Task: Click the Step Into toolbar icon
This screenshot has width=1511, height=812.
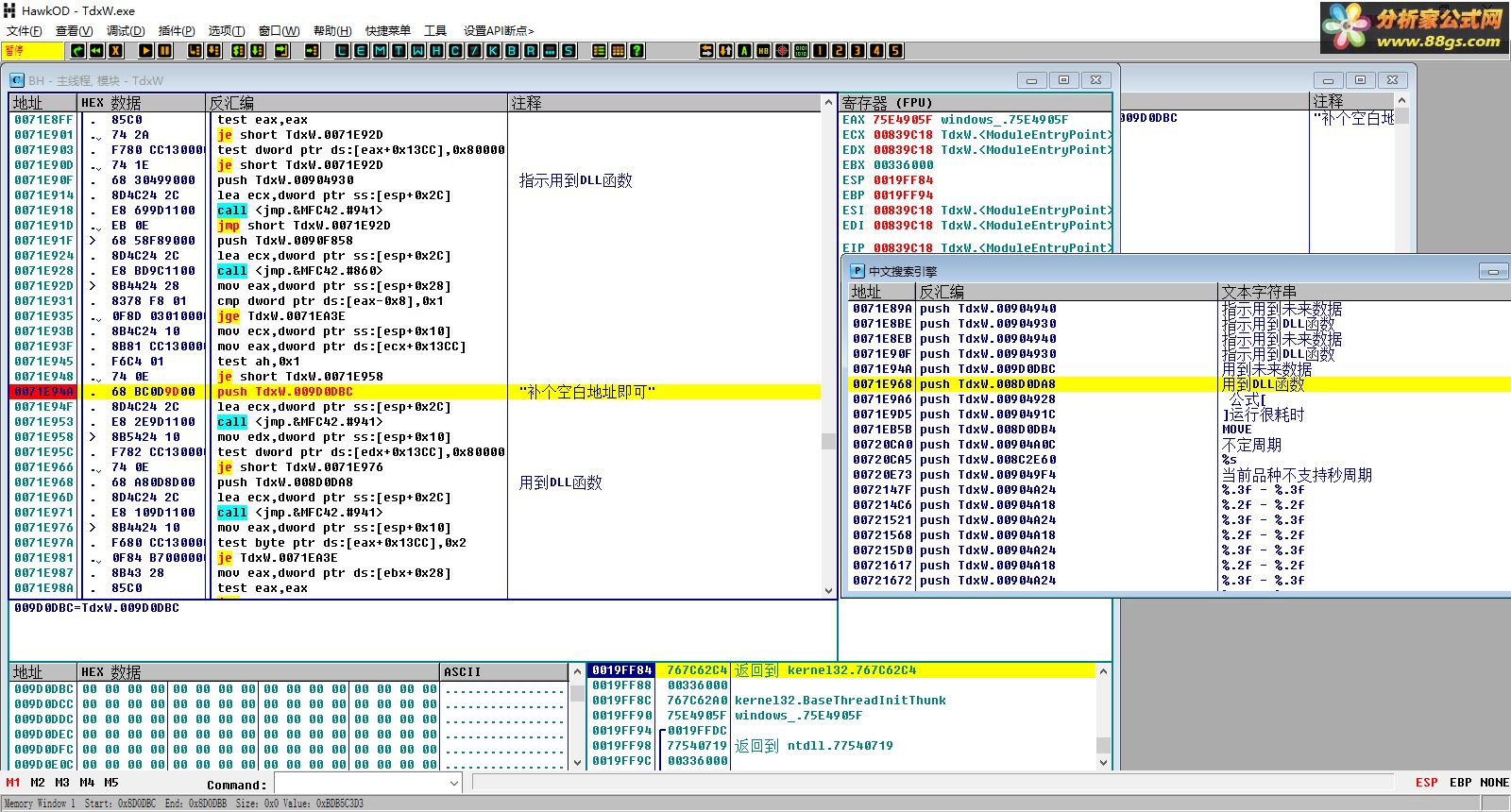Action: click(x=195, y=51)
